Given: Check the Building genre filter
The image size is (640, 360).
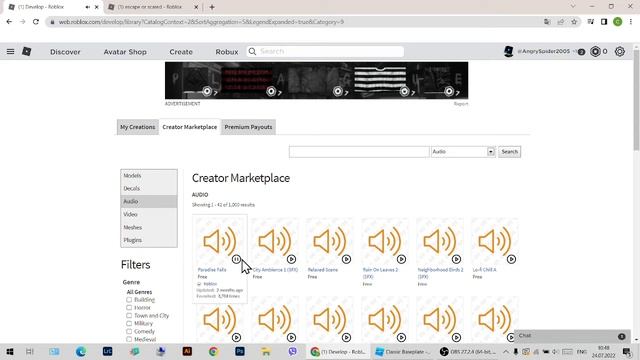Looking at the screenshot, I should [129, 300].
